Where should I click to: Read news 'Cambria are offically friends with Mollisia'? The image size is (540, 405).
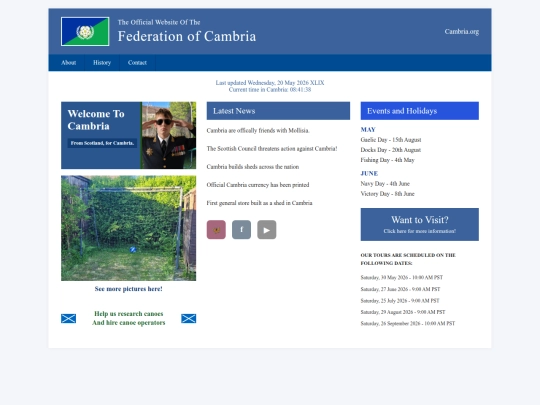coord(258,131)
